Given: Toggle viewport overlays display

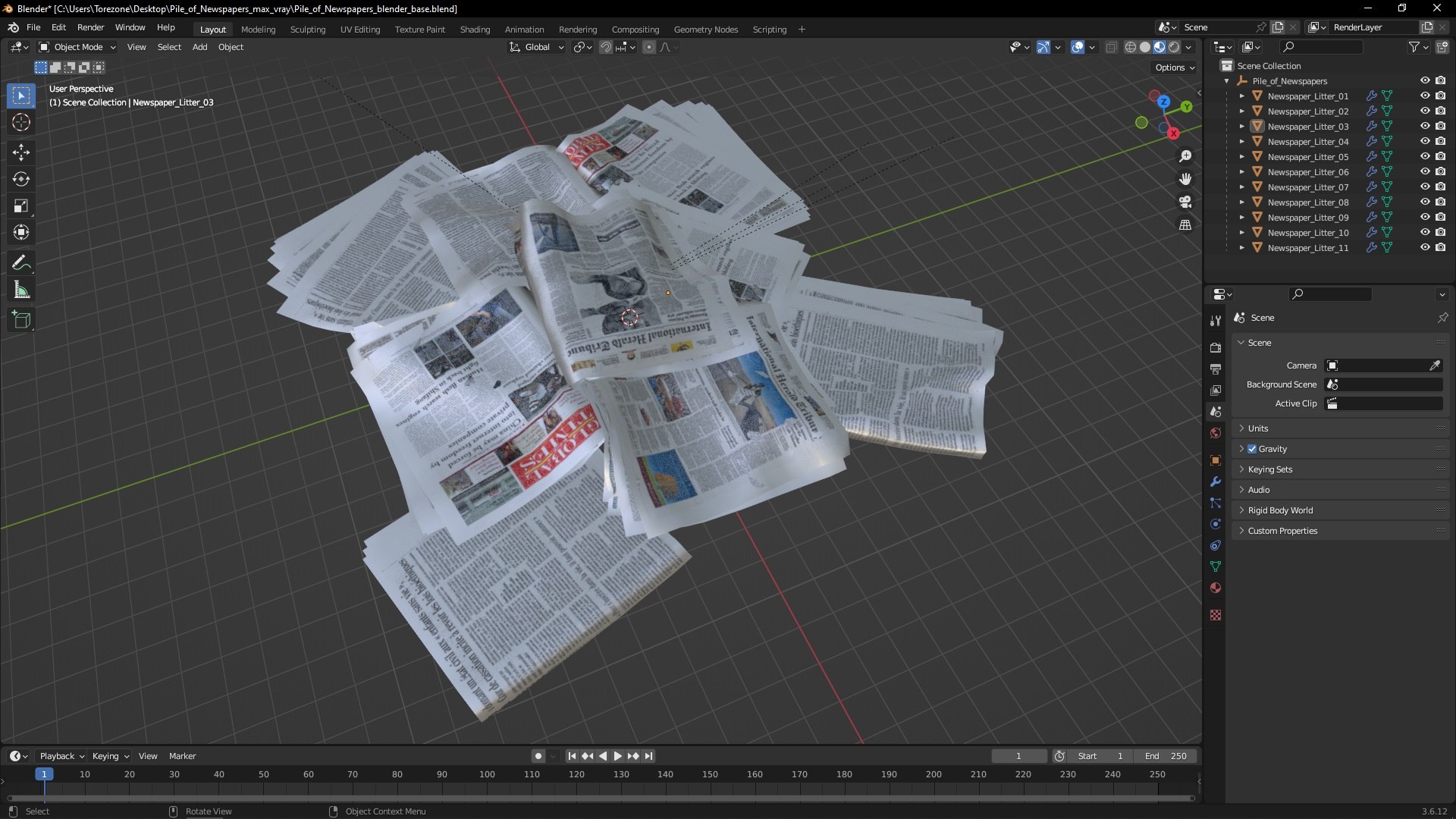Looking at the screenshot, I should coord(1078,47).
